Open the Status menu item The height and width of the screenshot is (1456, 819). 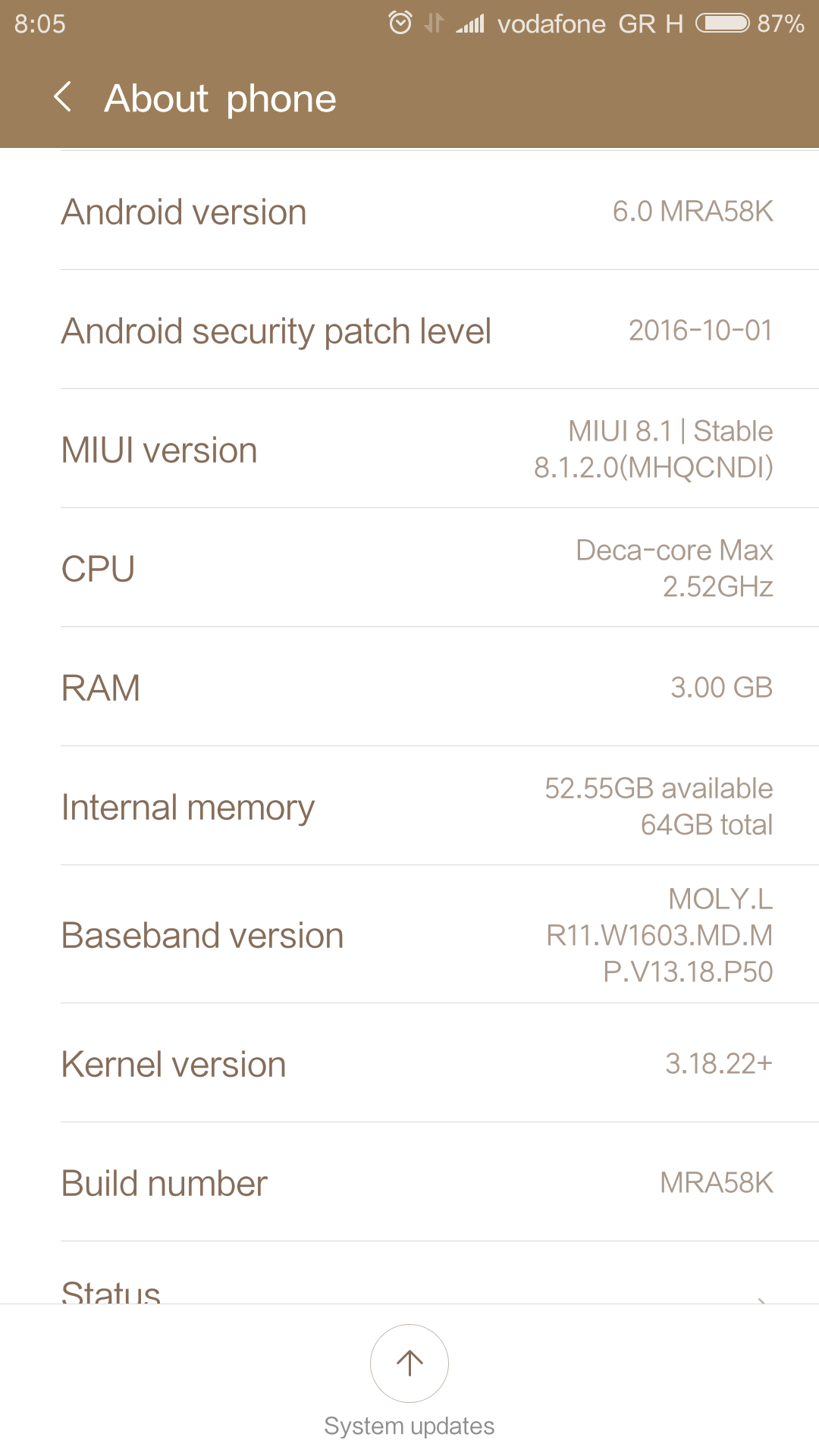[111, 1291]
